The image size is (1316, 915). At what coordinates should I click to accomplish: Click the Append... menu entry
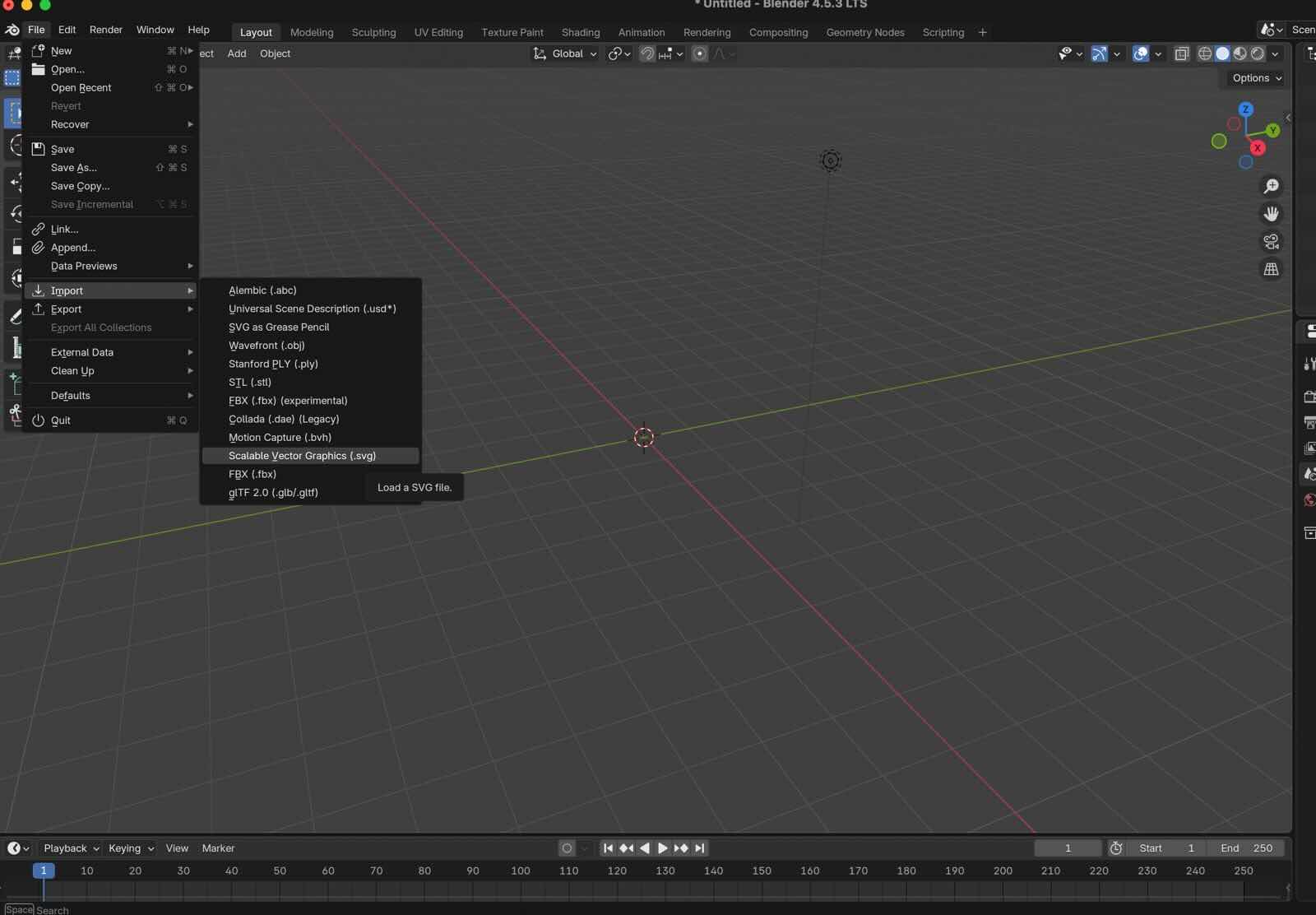click(x=73, y=248)
